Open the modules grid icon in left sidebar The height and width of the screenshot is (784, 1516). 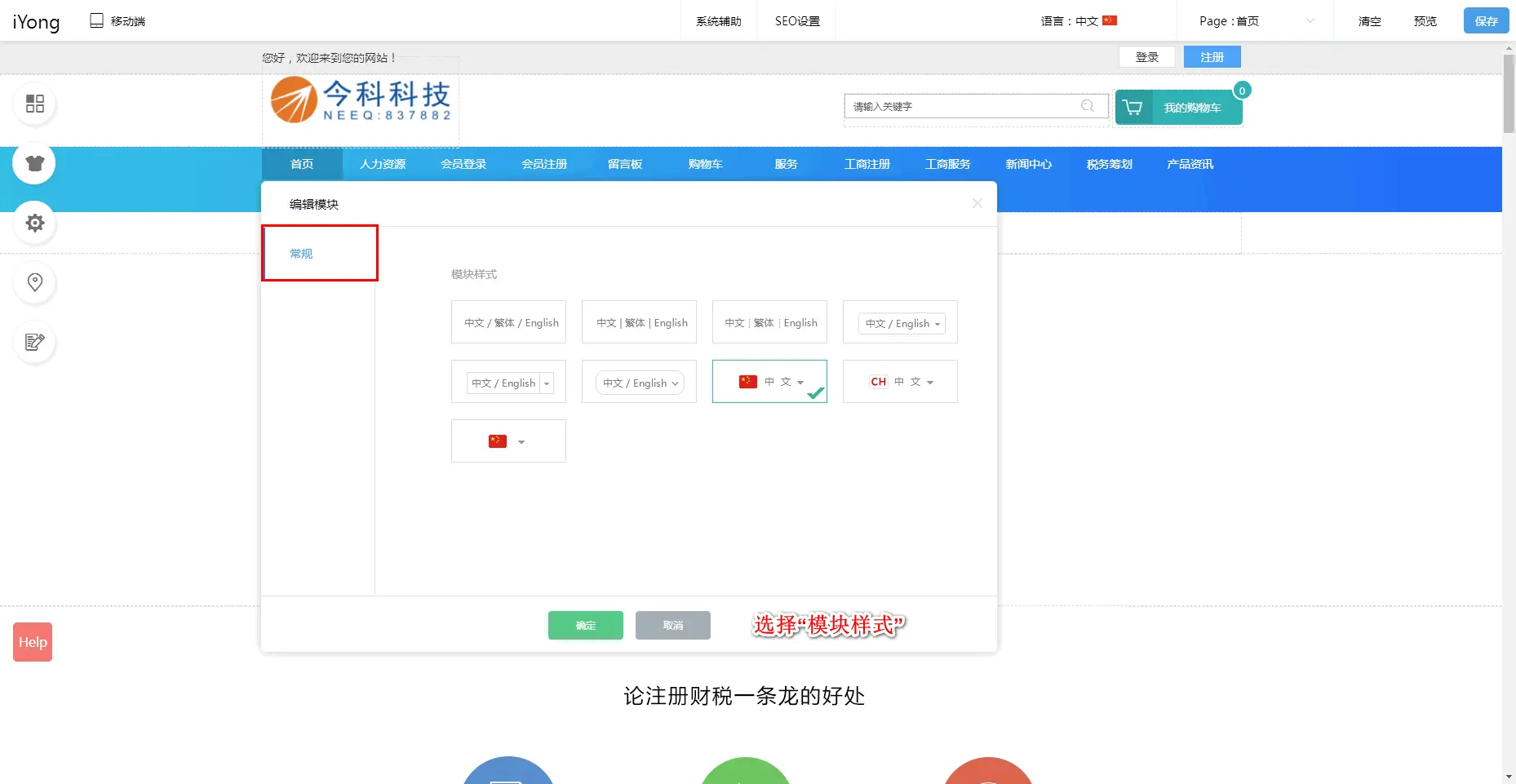pos(34,104)
